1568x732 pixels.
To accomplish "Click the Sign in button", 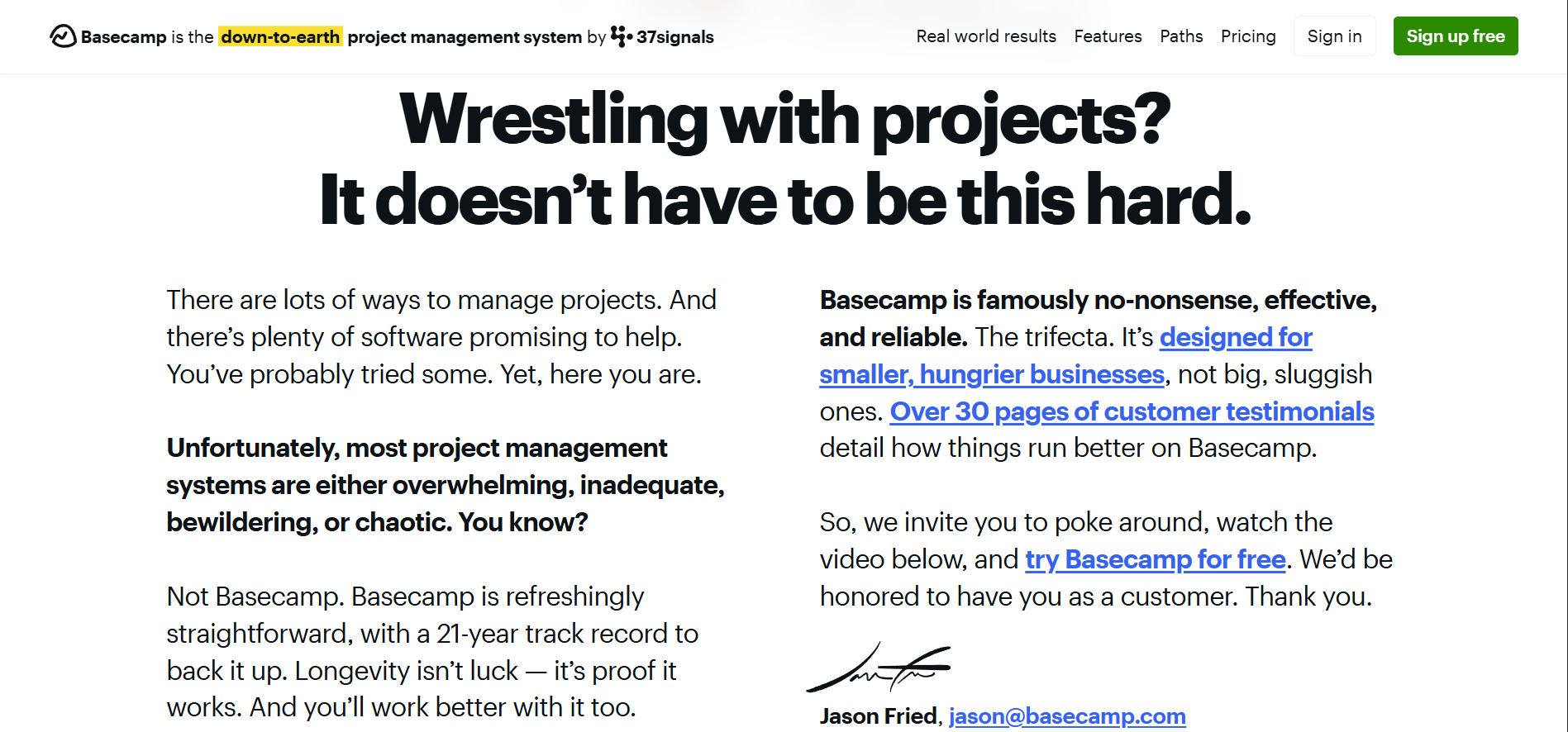I will tap(1334, 36).
